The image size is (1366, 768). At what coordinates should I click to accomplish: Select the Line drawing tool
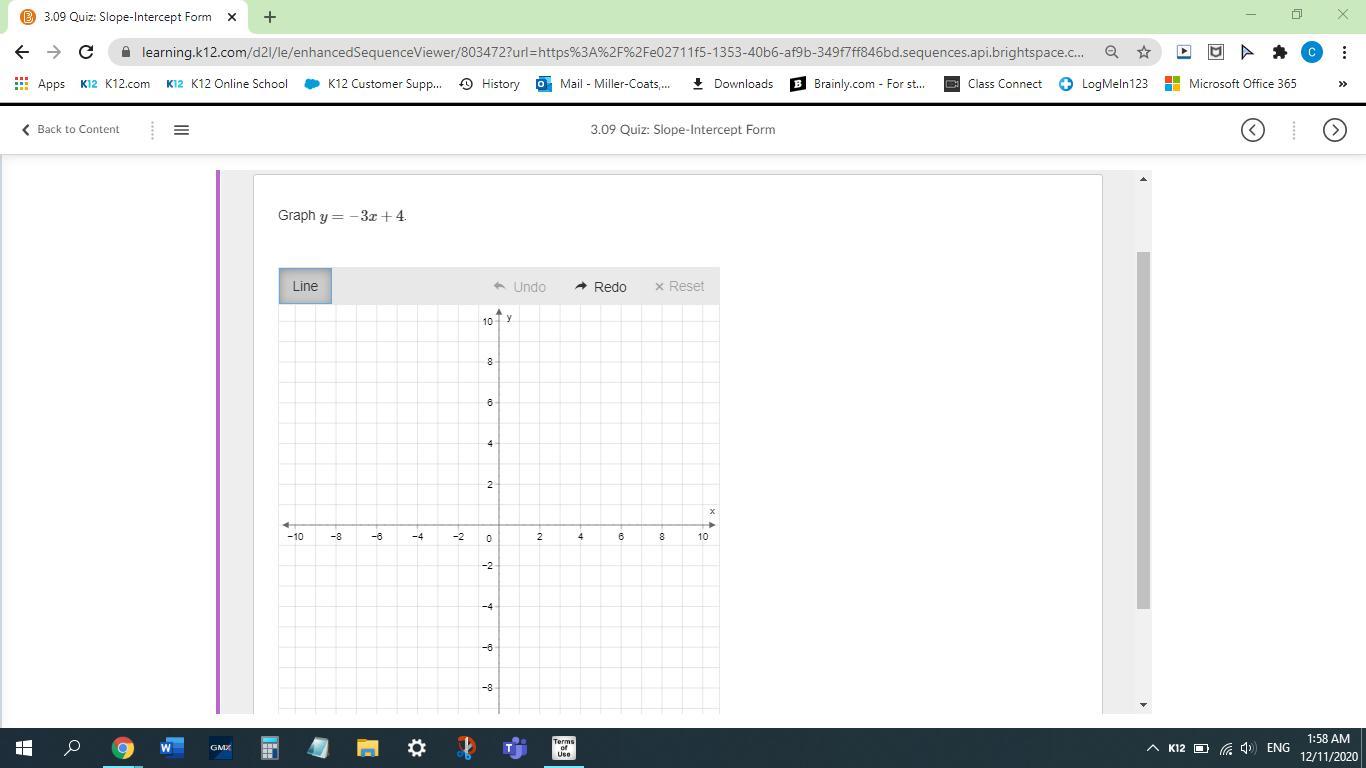point(305,286)
